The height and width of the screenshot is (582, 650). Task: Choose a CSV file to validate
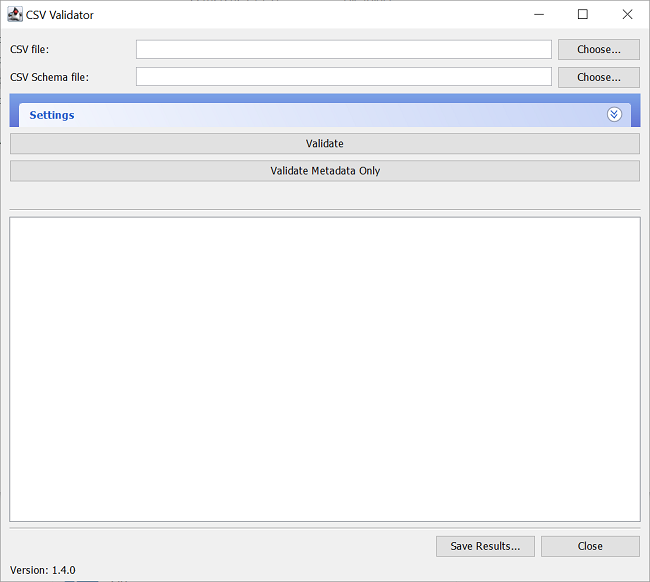tap(598, 50)
